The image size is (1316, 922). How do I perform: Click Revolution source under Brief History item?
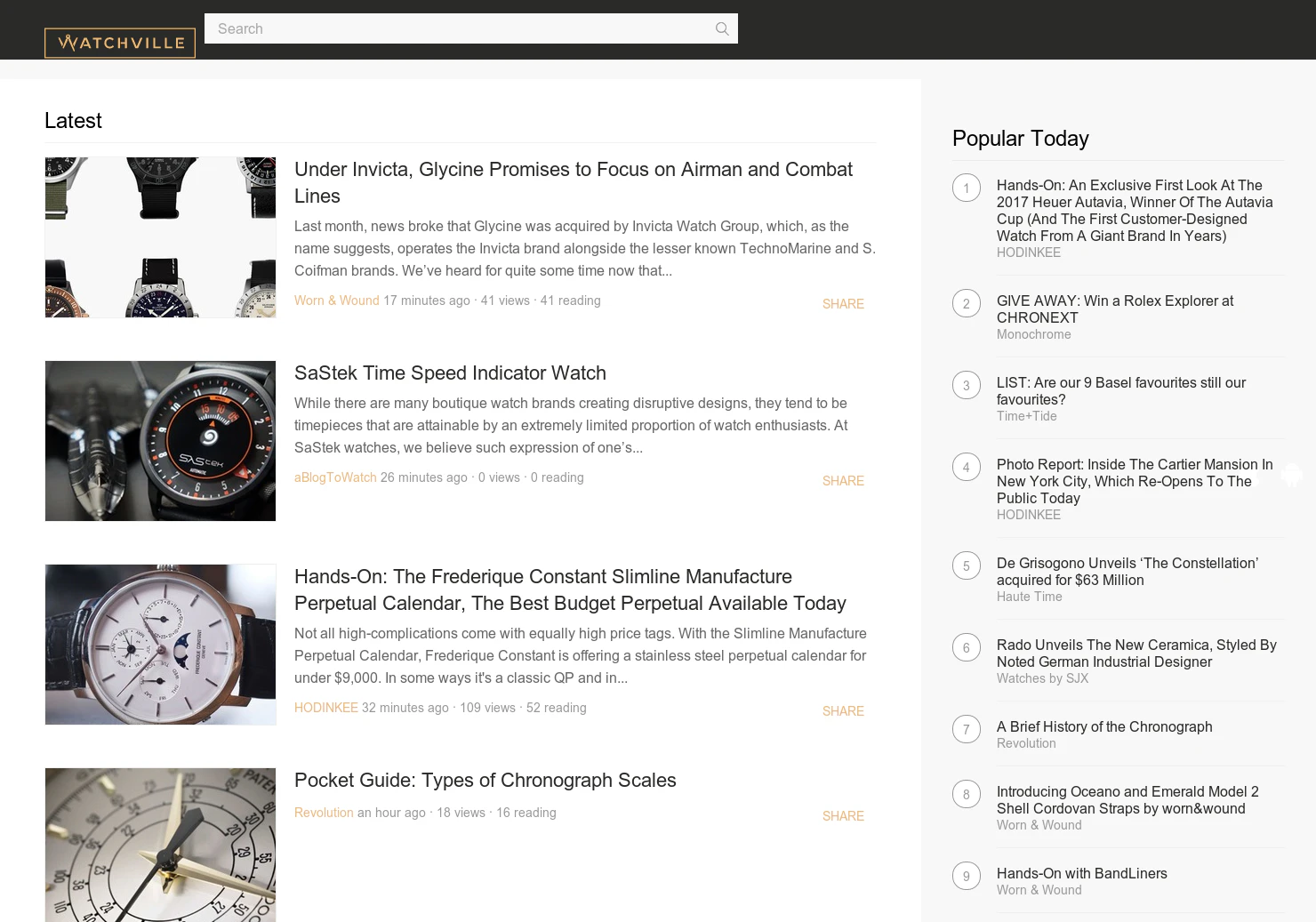click(x=1026, y=743)
